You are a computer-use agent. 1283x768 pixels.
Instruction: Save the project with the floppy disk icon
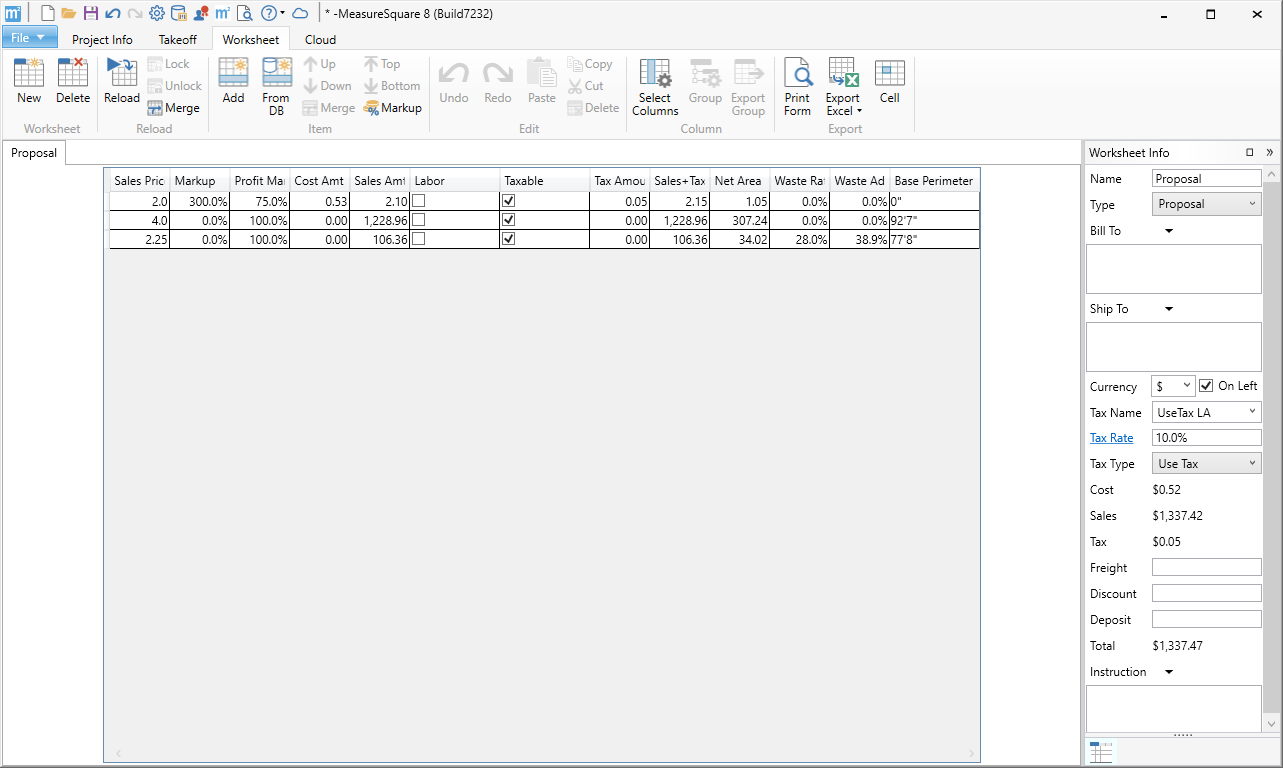[91, 14]
